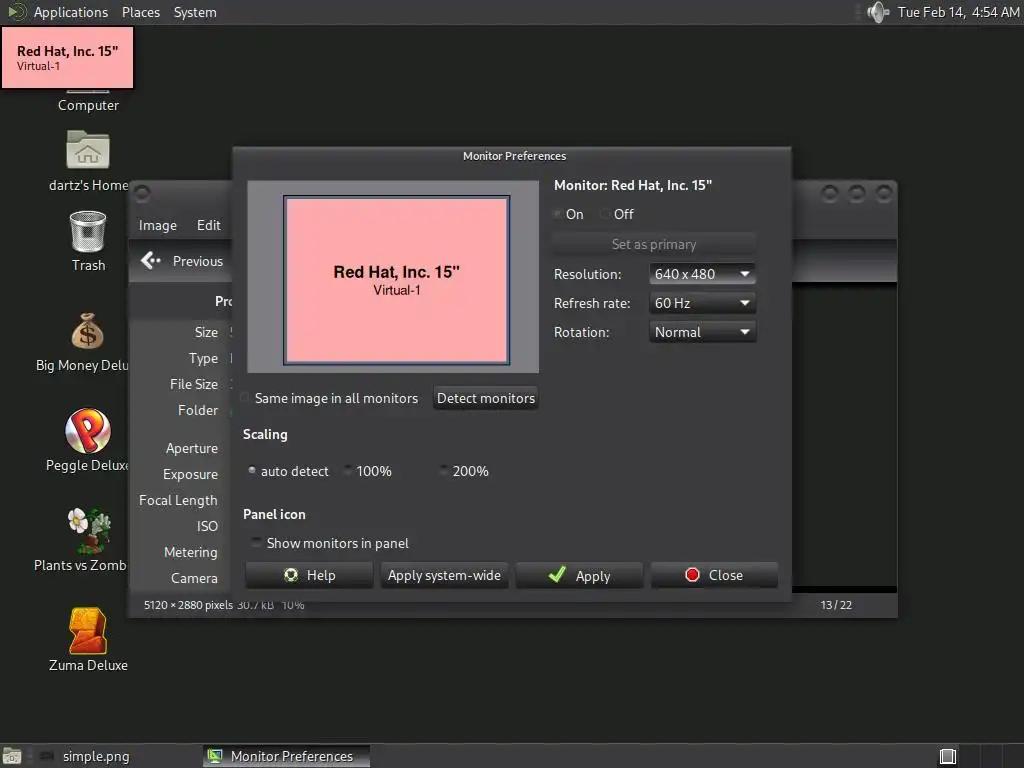
Task: Click the workspace switcher icon at bottom right
Action: (x=948, y=756)
